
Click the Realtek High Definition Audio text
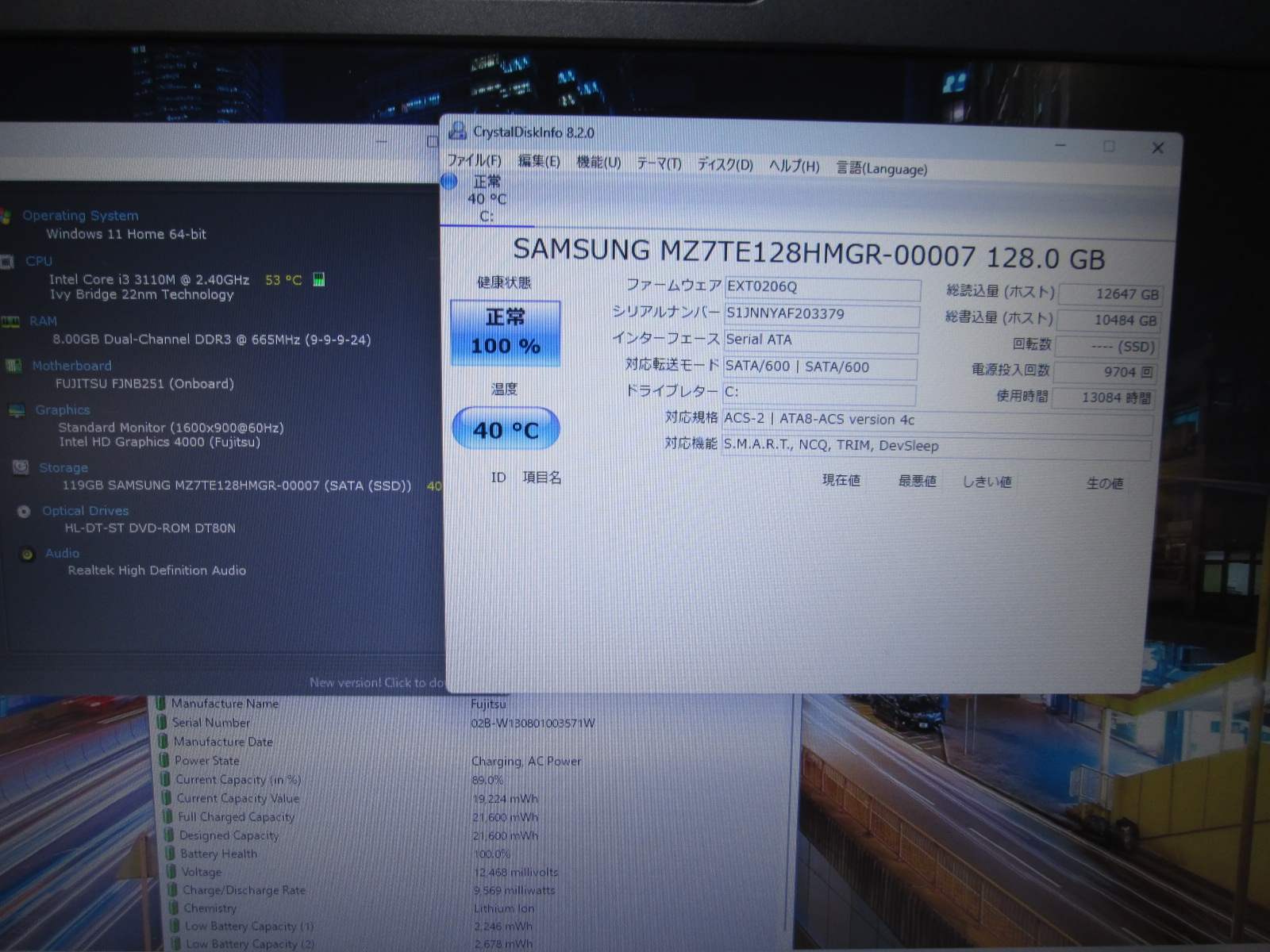click(x=157, y=570)
